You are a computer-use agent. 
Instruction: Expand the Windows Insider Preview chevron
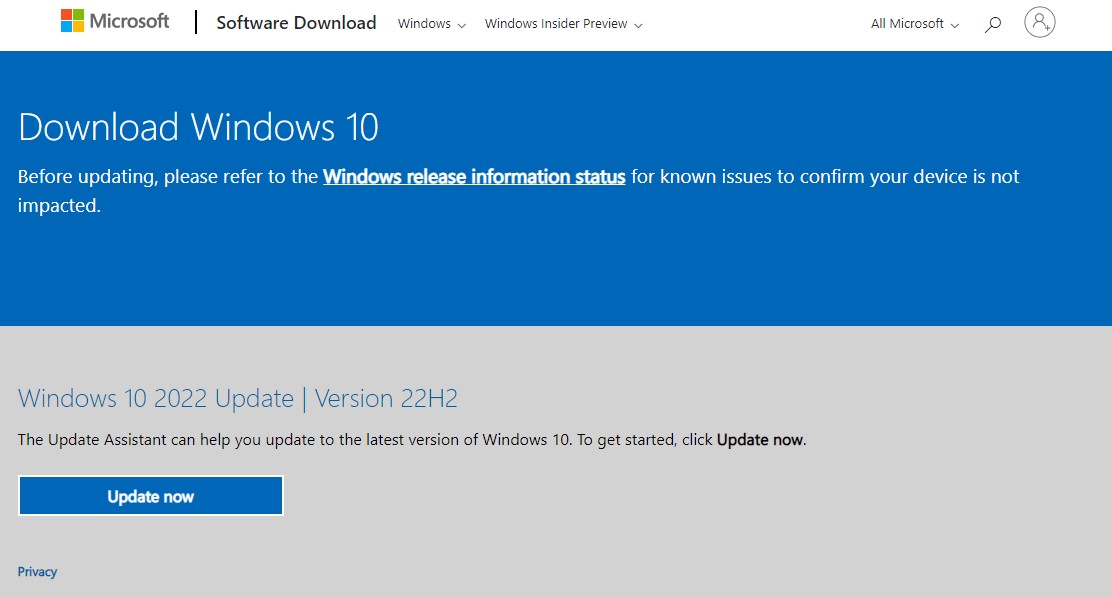640,24
